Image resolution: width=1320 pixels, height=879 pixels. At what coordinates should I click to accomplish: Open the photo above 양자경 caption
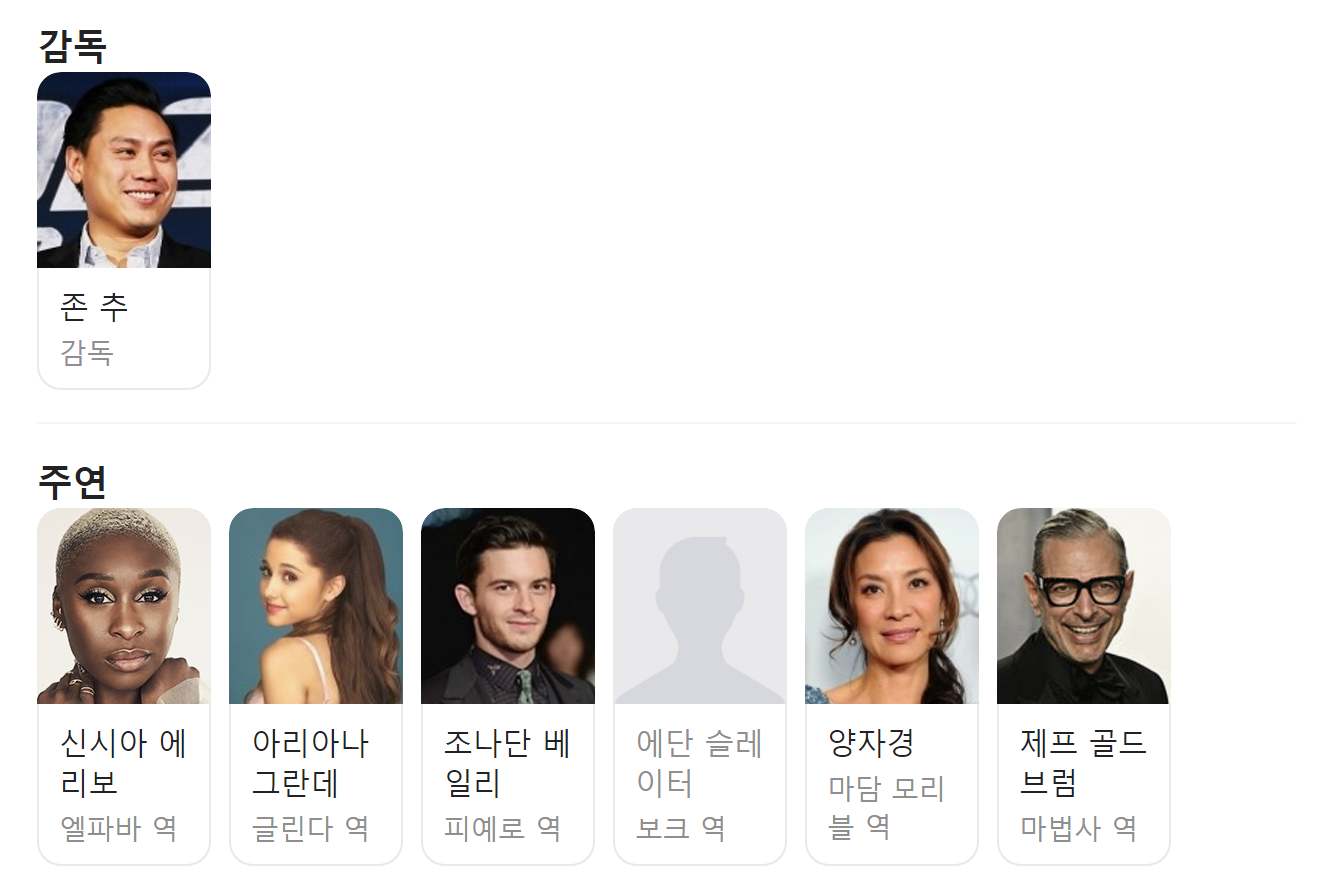[892, 606]
